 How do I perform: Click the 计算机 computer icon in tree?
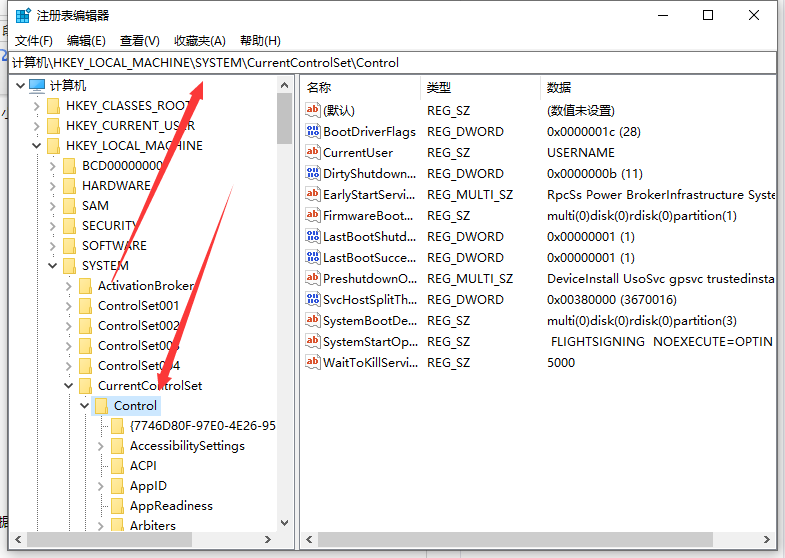(x=37, y=86)
